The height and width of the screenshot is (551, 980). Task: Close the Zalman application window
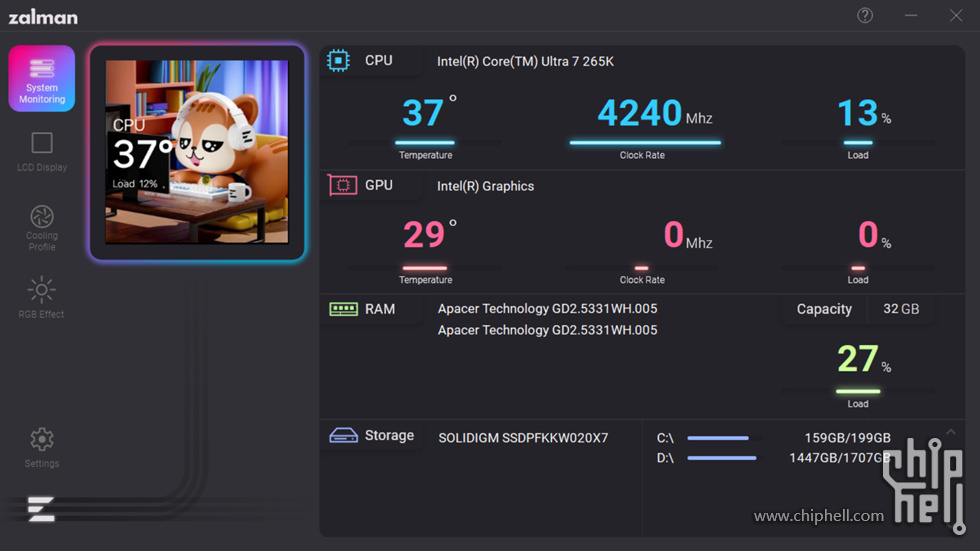[x=956, y=16]
